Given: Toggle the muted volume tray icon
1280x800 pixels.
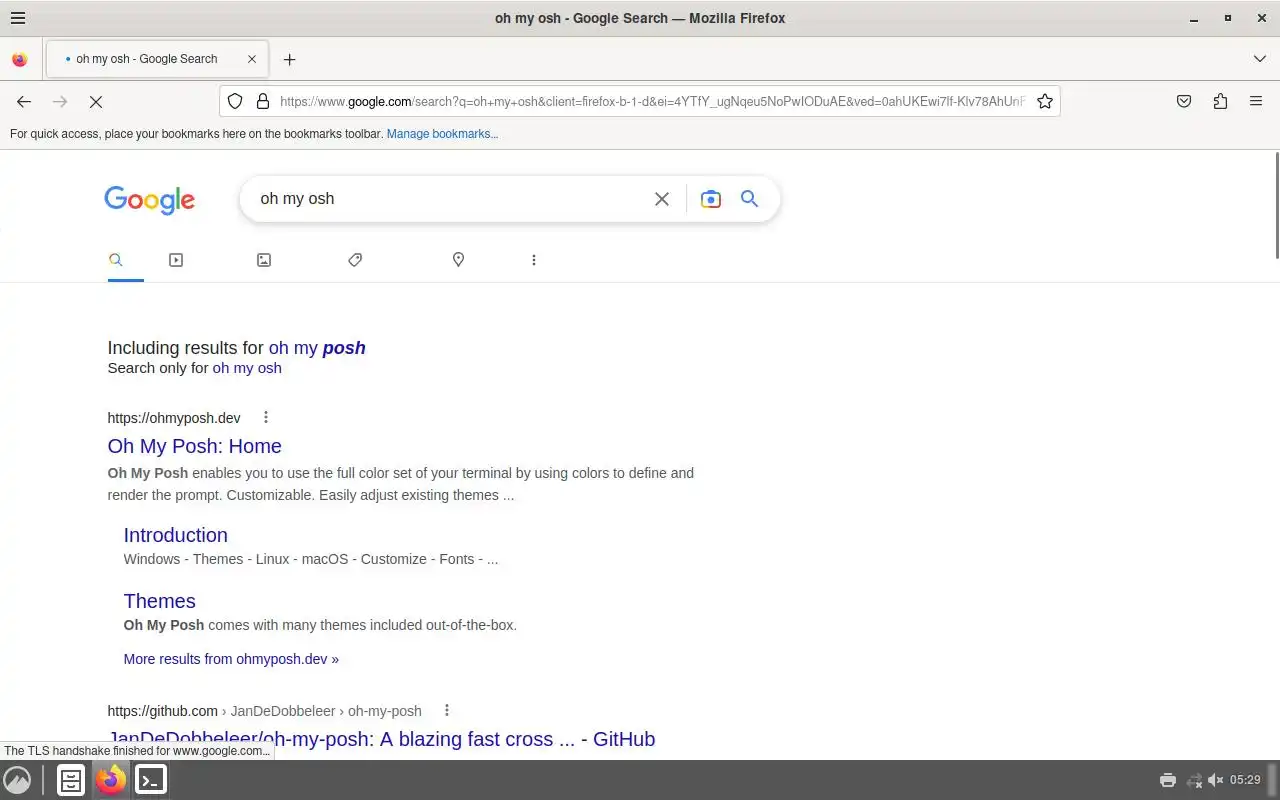Looking at the screenshot, I should pyautogui.click(x=1216, y=780).
